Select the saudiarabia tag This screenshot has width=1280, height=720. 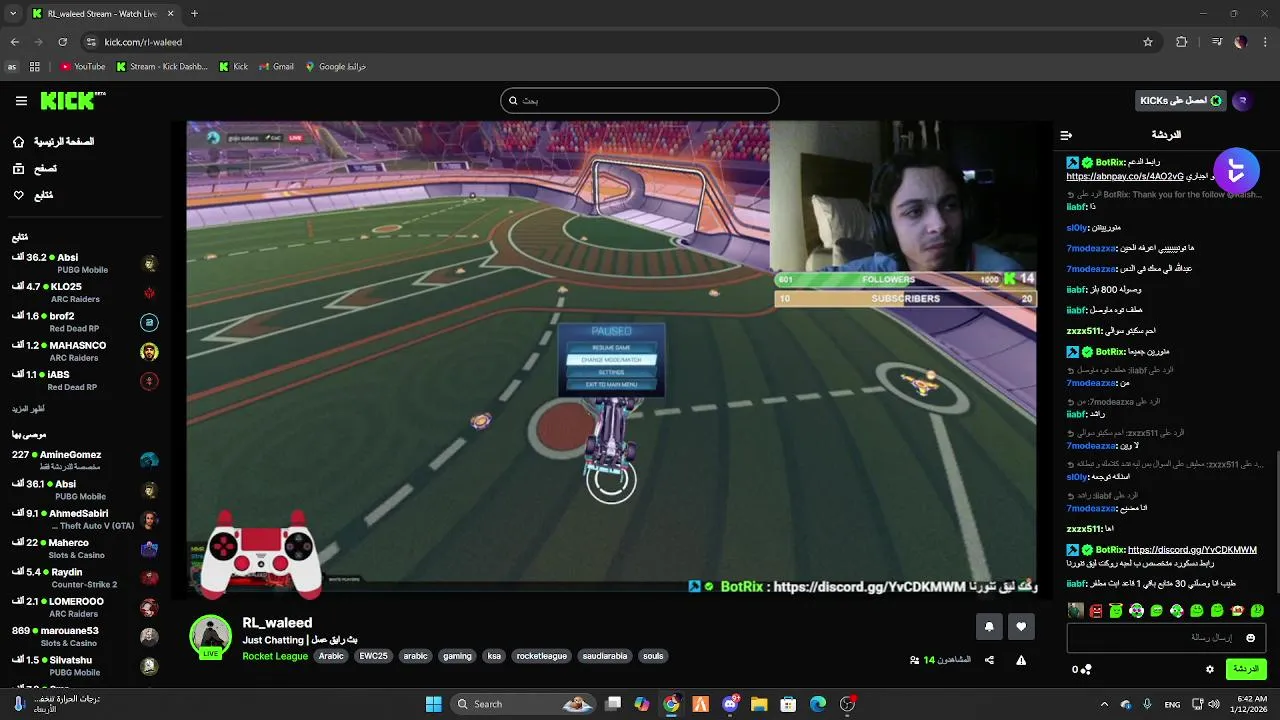coord(603,656)
